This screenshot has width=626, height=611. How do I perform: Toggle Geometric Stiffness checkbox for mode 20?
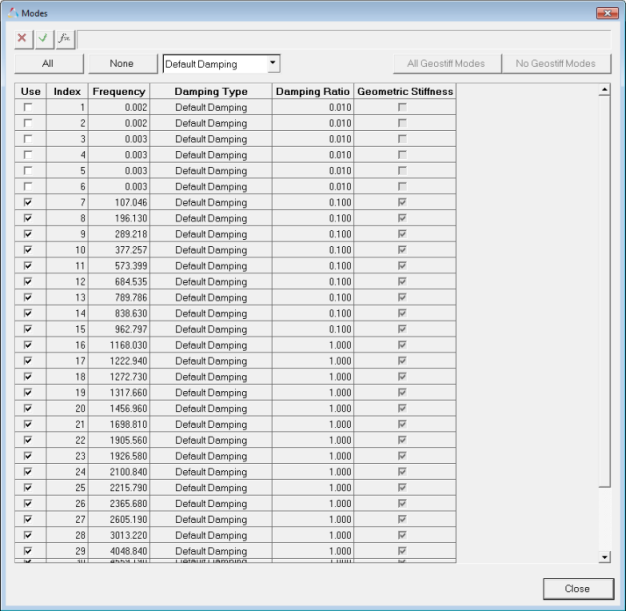402,408
